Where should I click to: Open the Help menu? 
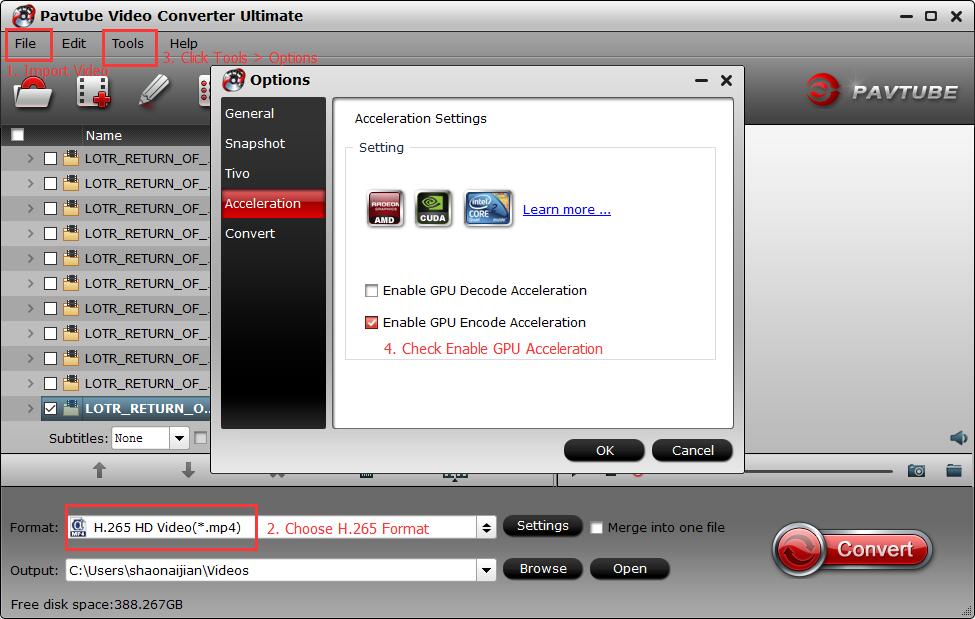pyautogui.click(x=183, y=44)
